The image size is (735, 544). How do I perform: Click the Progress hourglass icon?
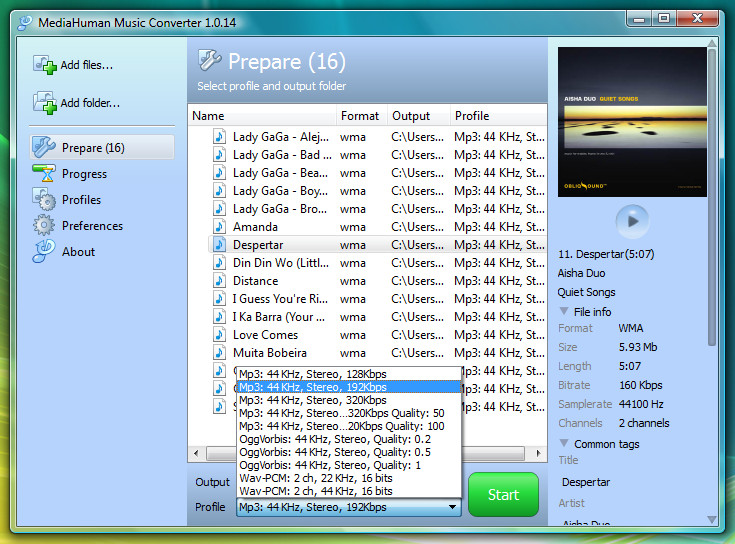pyautogui.click(x=45, y=173)
